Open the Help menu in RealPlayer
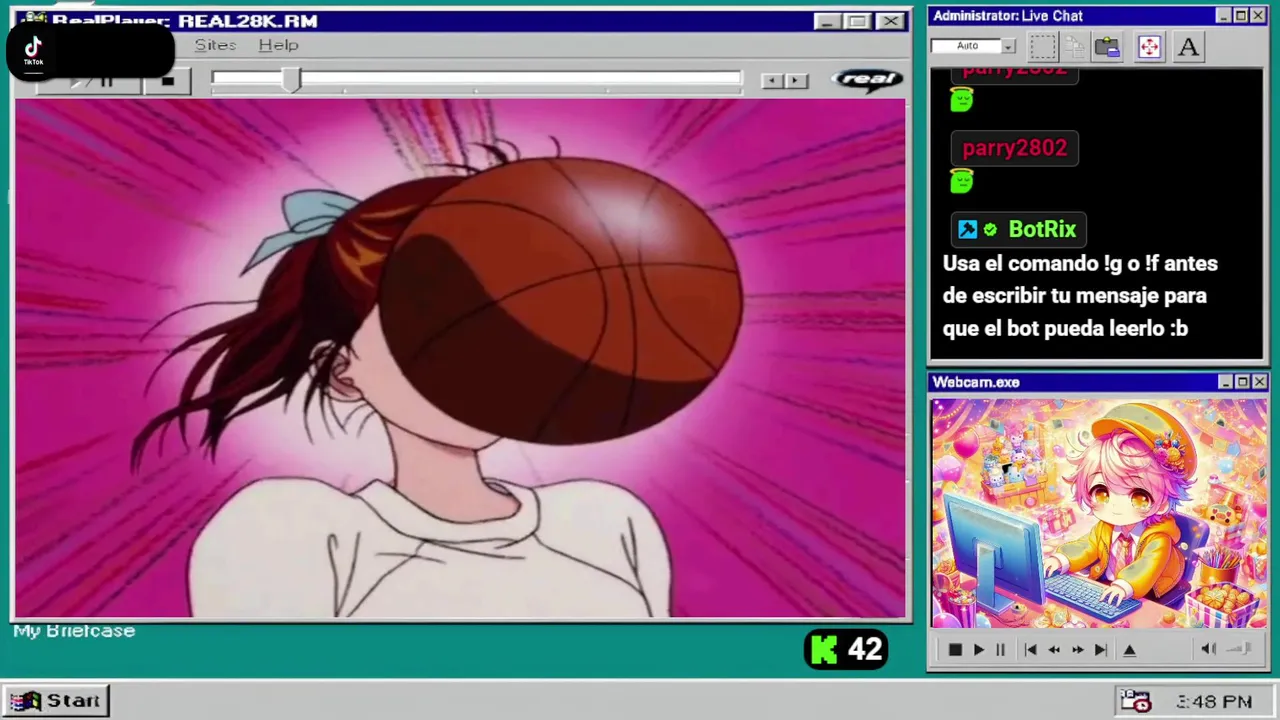The width and height of the screenshot is (1280, 720). [278, 45]
